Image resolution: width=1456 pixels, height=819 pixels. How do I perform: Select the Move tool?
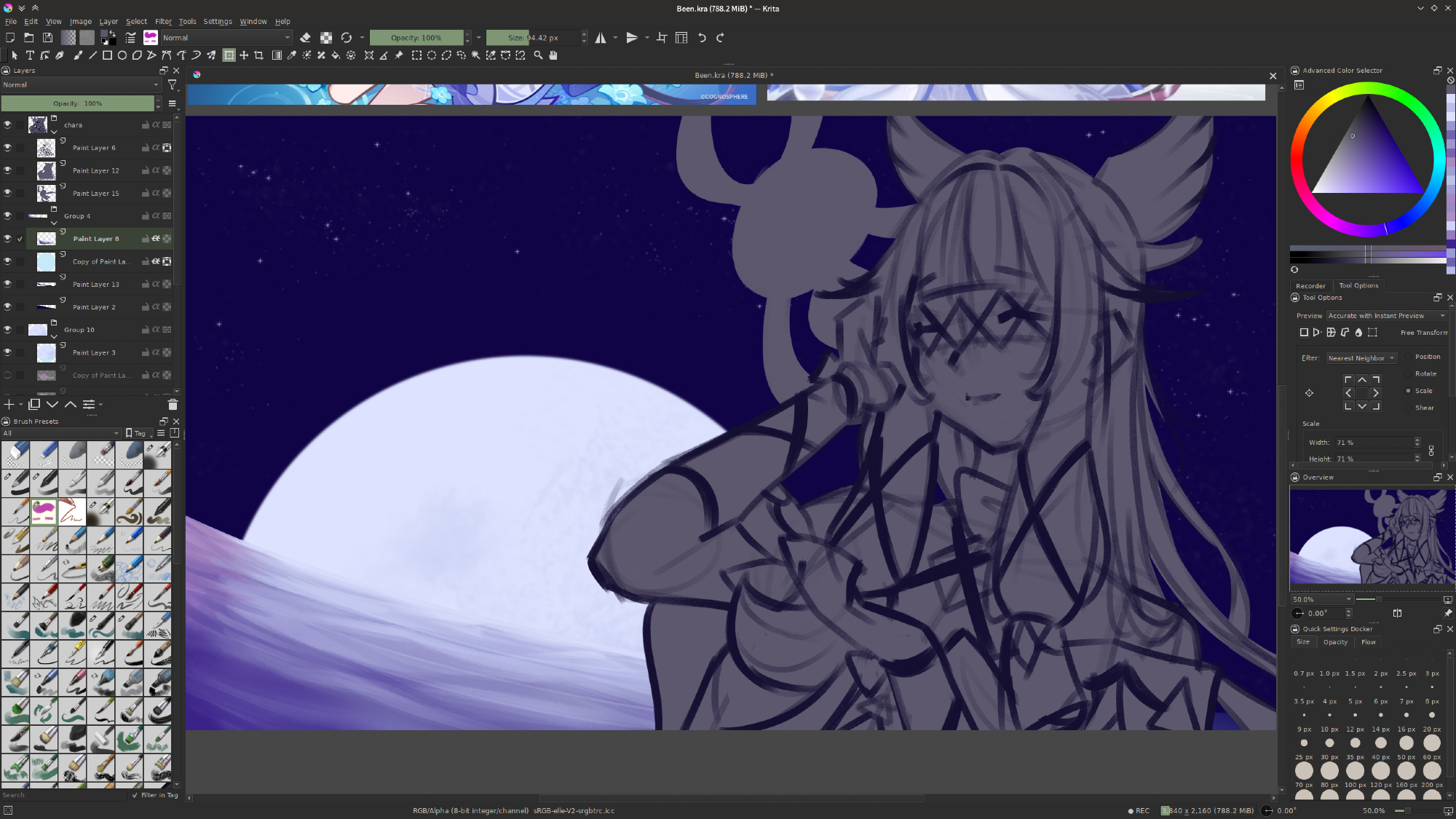coord(244,55)
